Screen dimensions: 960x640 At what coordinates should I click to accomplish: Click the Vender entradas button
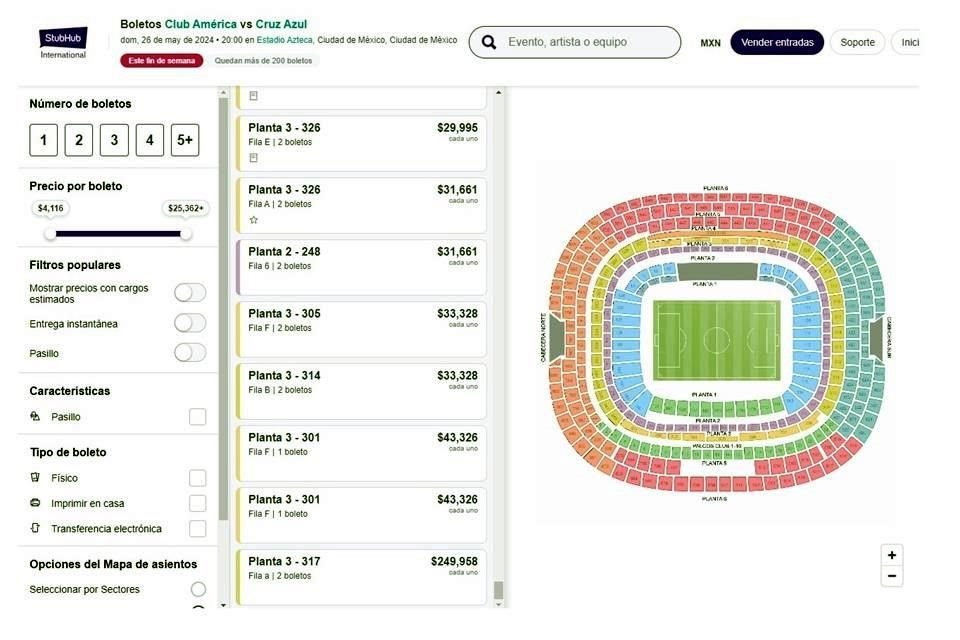tap(777, 42)
